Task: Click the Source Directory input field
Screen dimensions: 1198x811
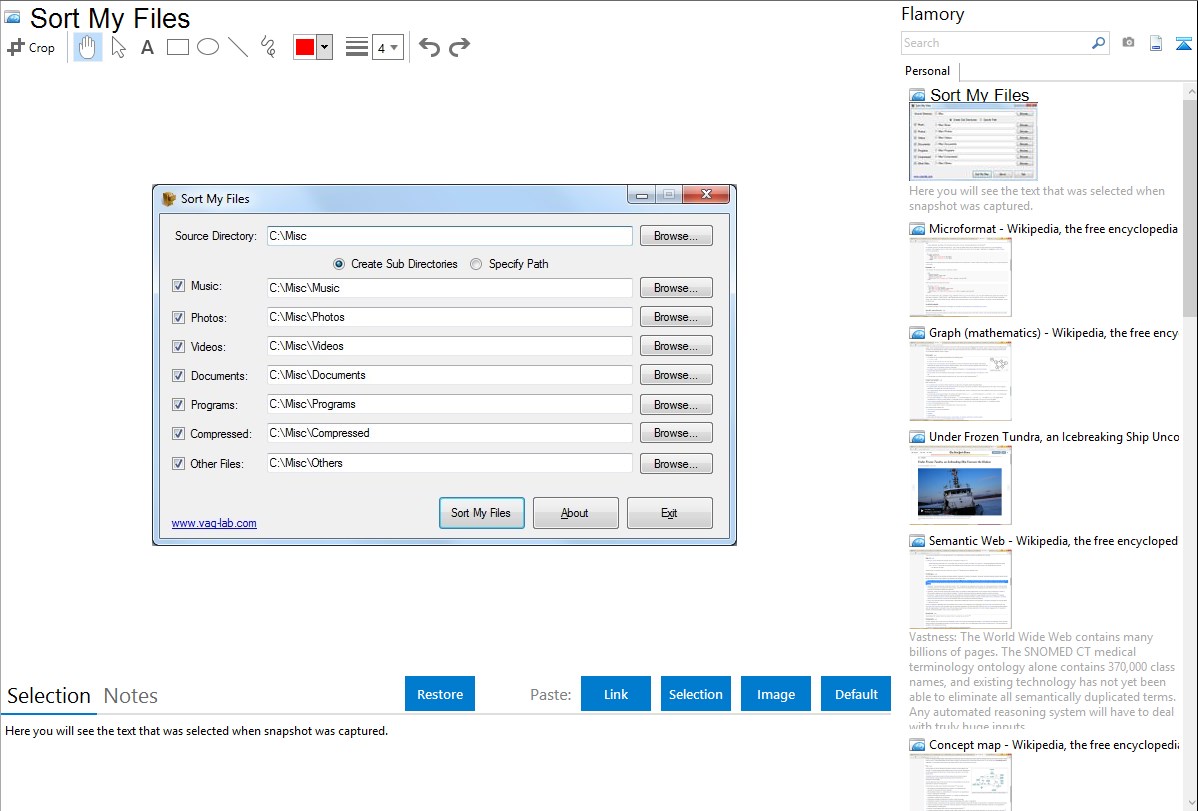Action: coord(450,235)
